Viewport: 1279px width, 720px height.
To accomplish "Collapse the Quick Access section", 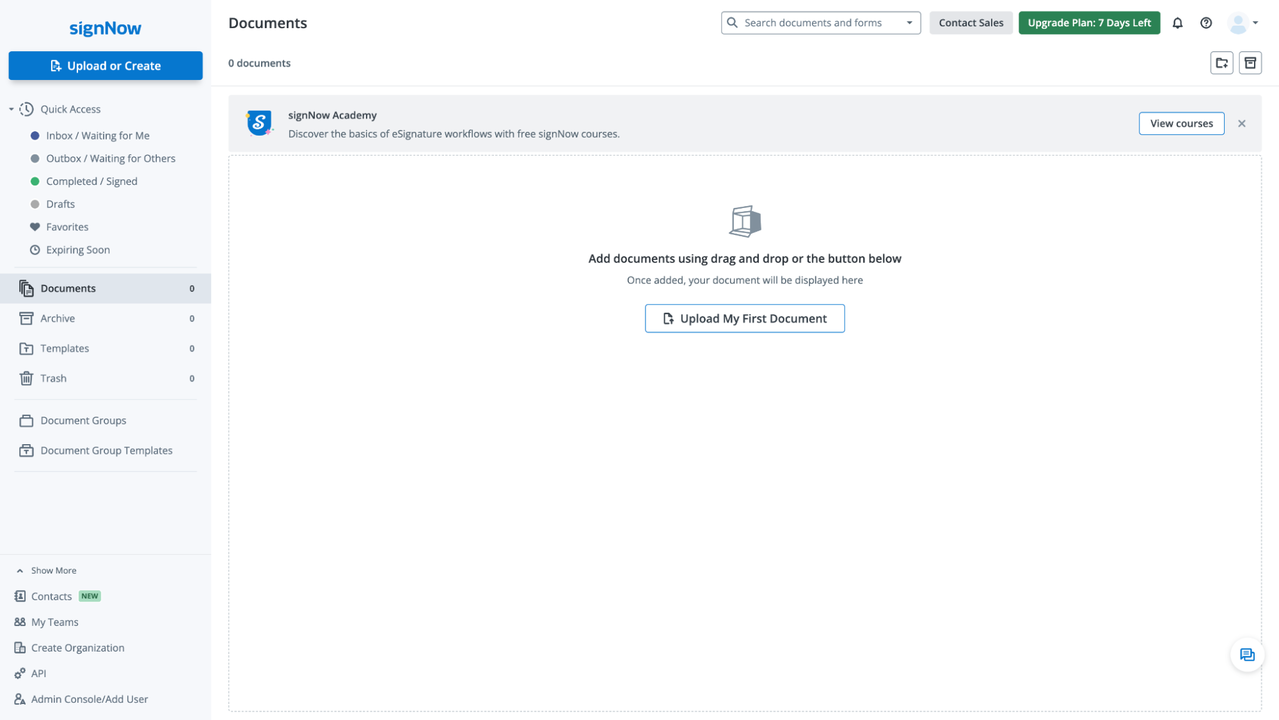I will [x=12, y=109].
